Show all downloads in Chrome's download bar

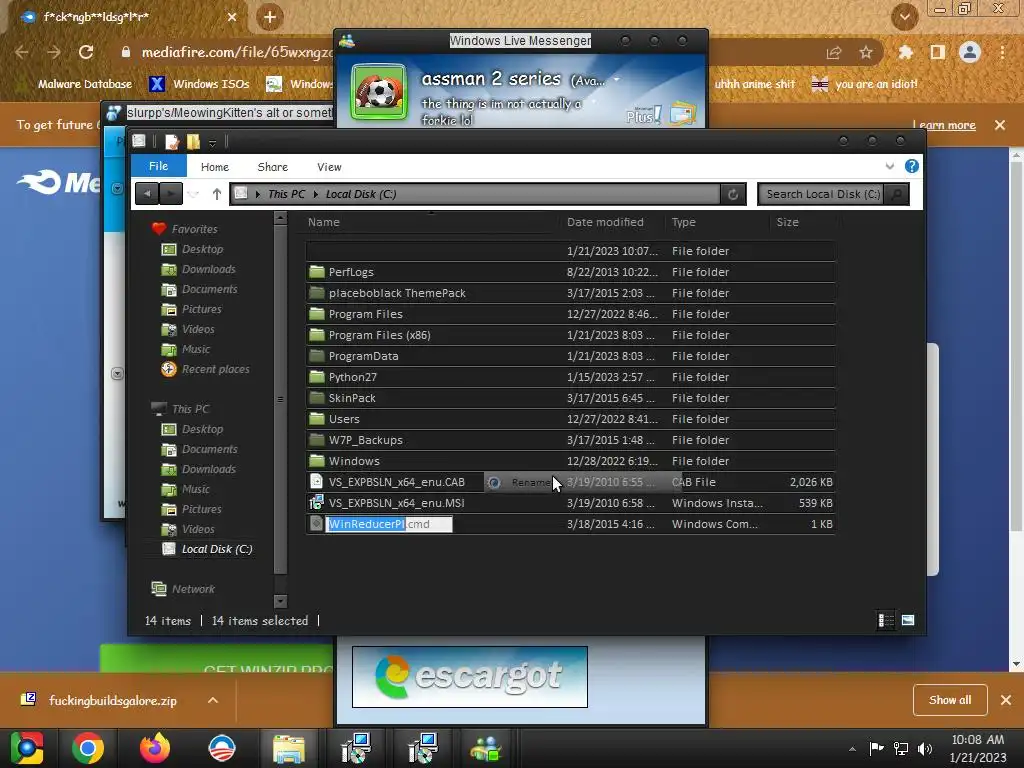tap(950, 700)
